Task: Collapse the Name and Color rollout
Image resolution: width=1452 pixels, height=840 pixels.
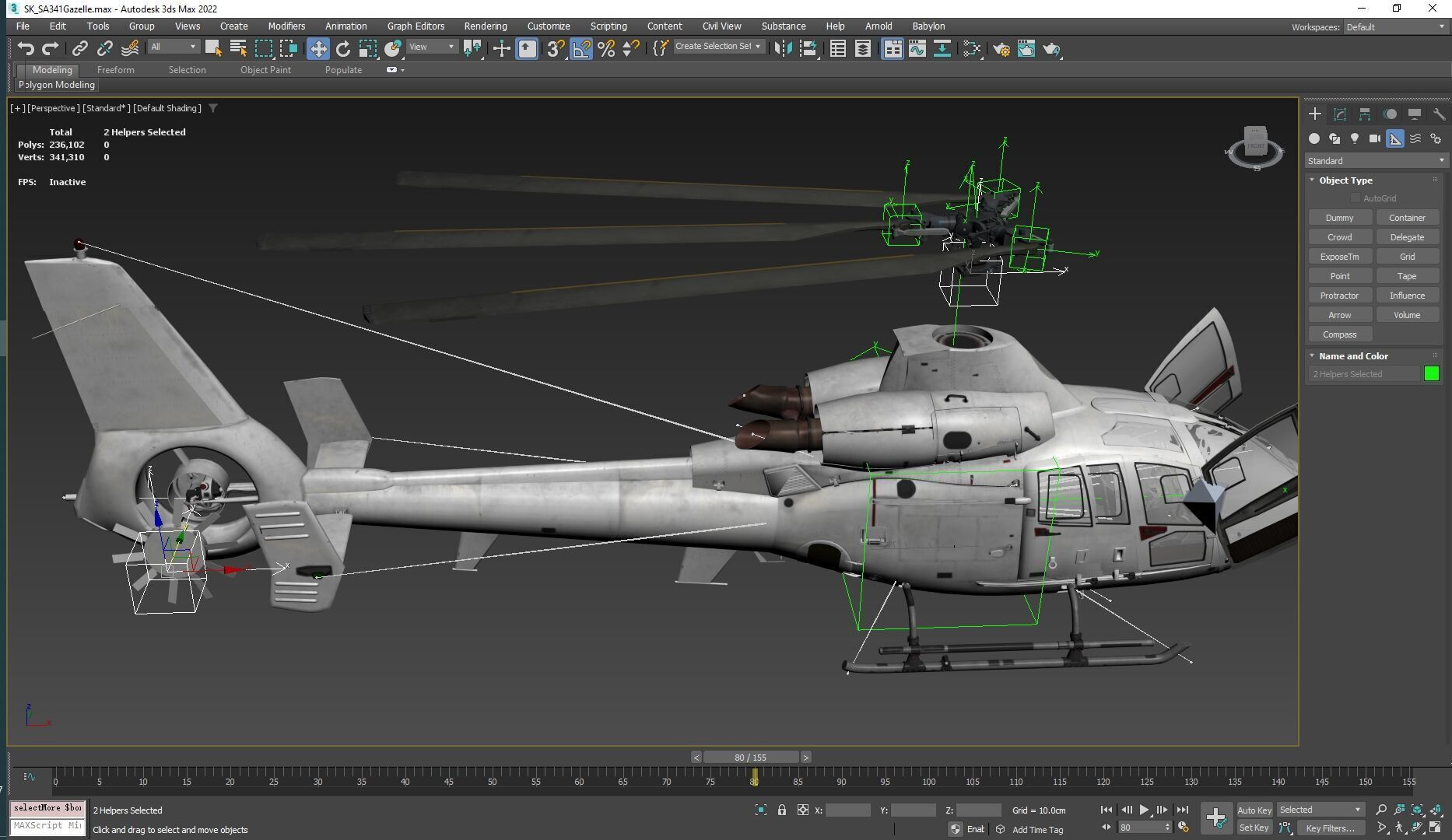Action: pyautogui.click(x=1312, y=355)
